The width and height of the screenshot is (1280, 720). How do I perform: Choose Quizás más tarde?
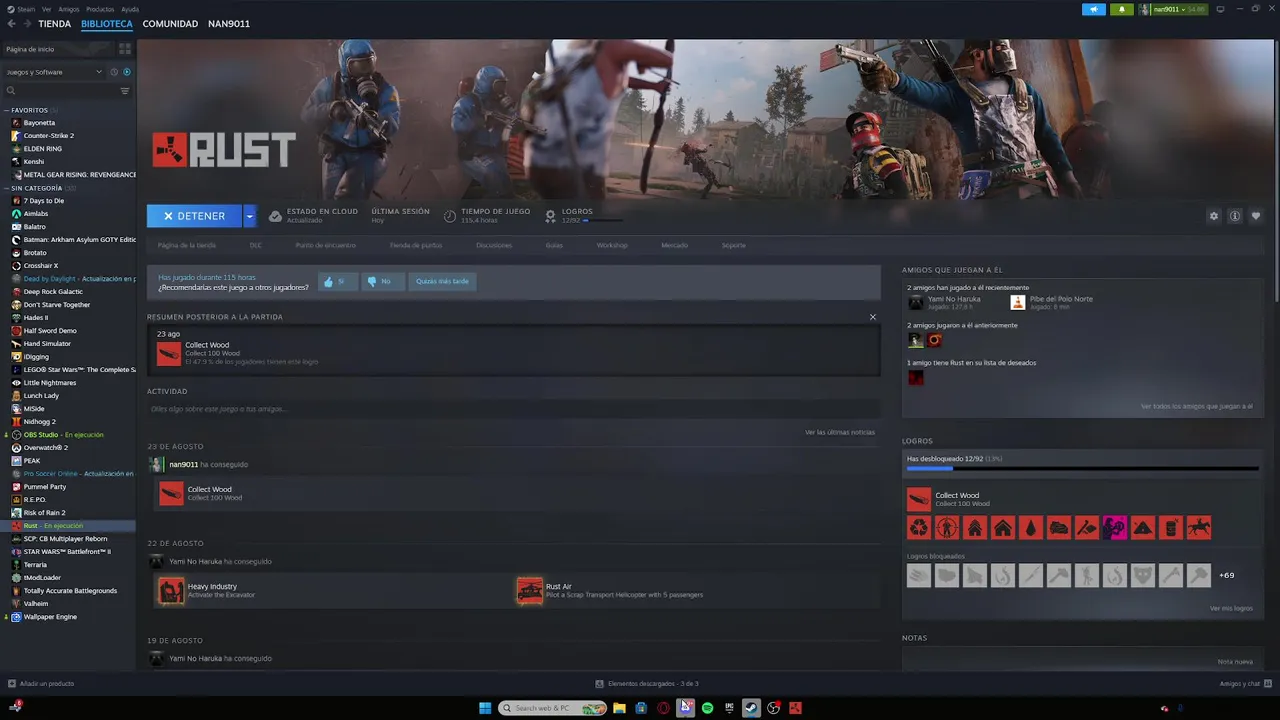(x=442, y=282)
